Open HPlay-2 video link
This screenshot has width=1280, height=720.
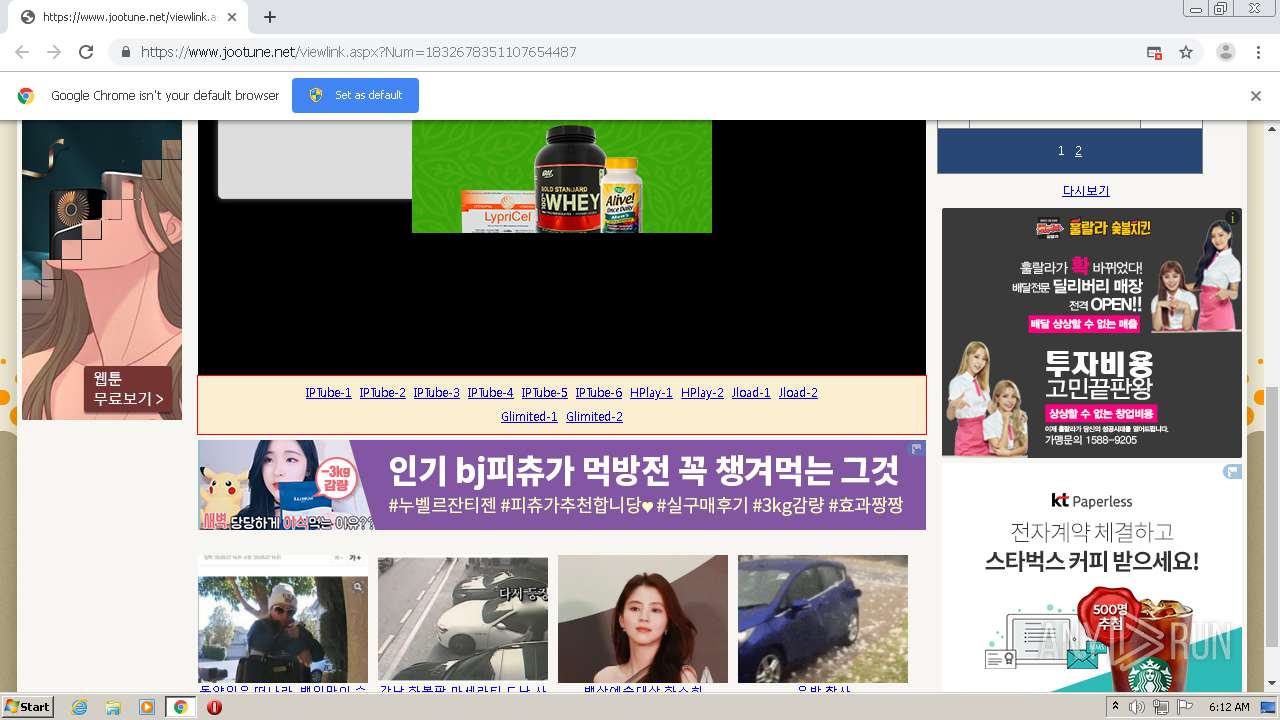tap(702, 393)
